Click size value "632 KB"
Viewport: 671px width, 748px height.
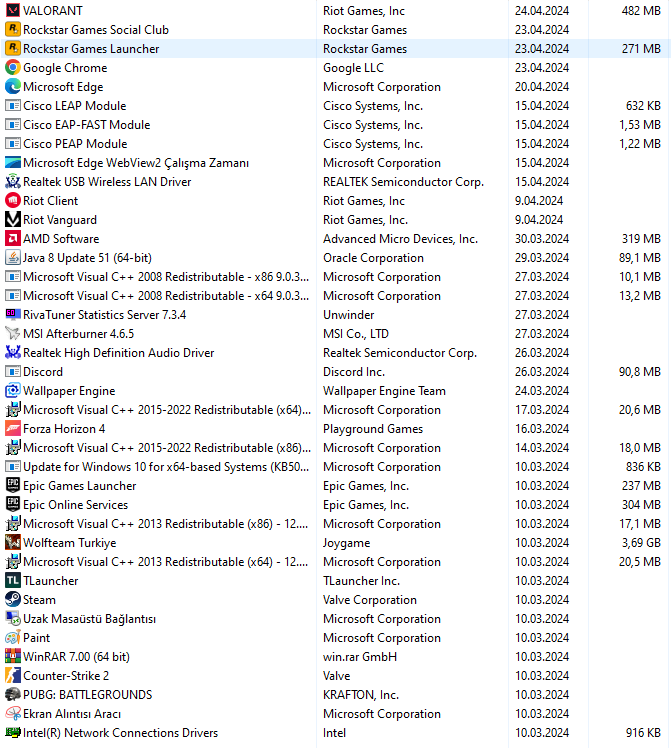click(x=643, y=105)
